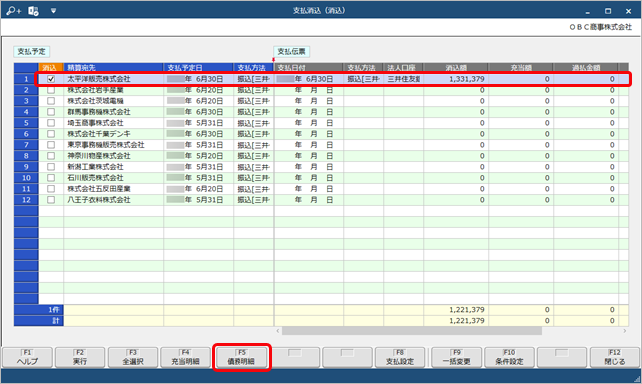Open F5 債務明細

(242, 357)
